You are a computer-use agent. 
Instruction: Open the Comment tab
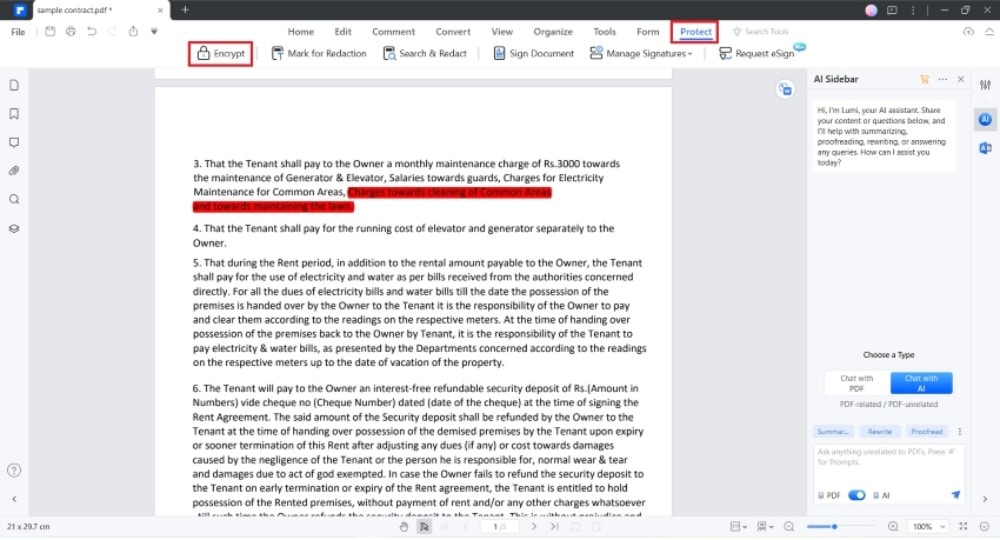(393, 31)
